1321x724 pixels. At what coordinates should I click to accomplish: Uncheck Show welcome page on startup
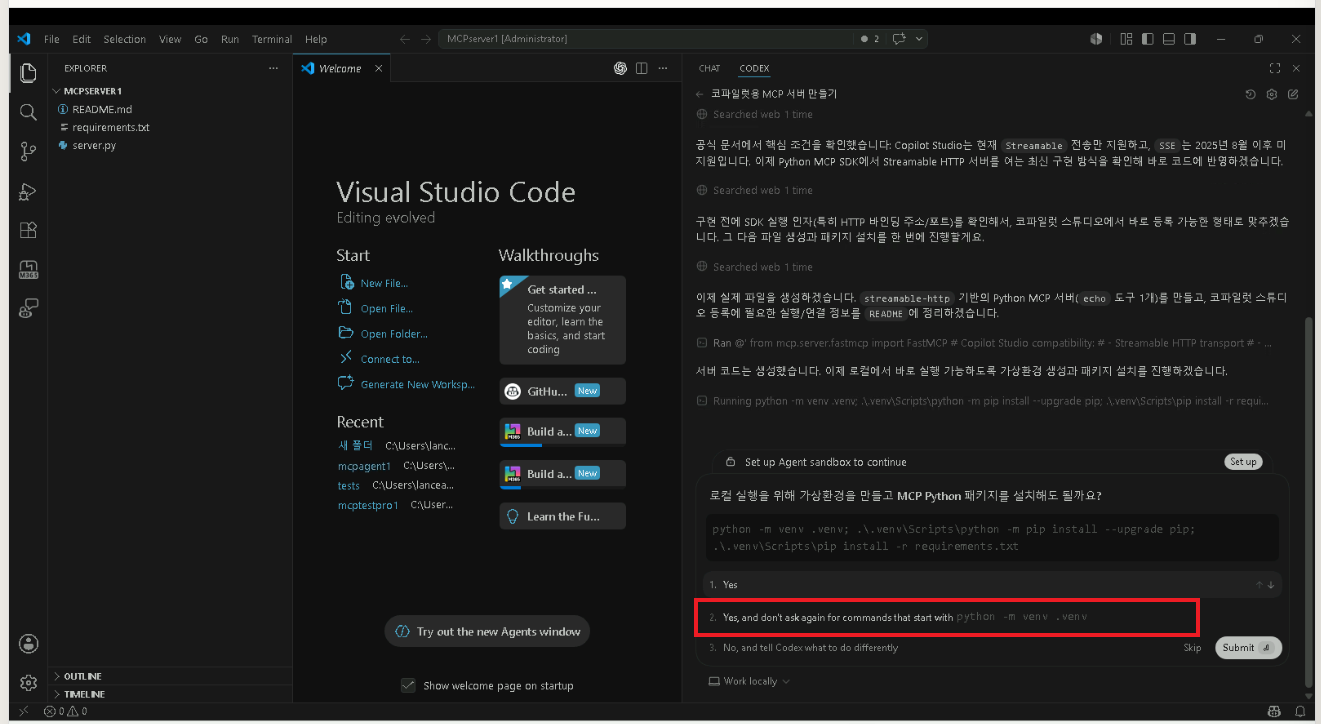tap(407, 685)
